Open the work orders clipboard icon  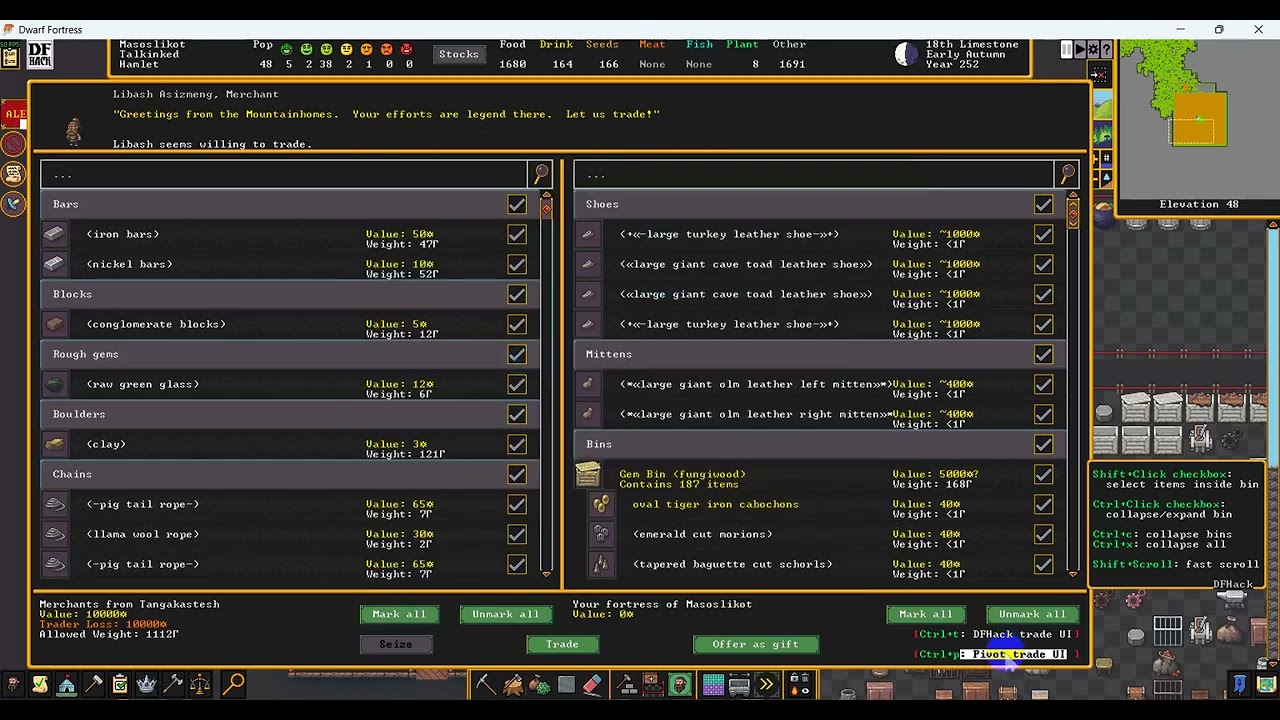(120, 685)
